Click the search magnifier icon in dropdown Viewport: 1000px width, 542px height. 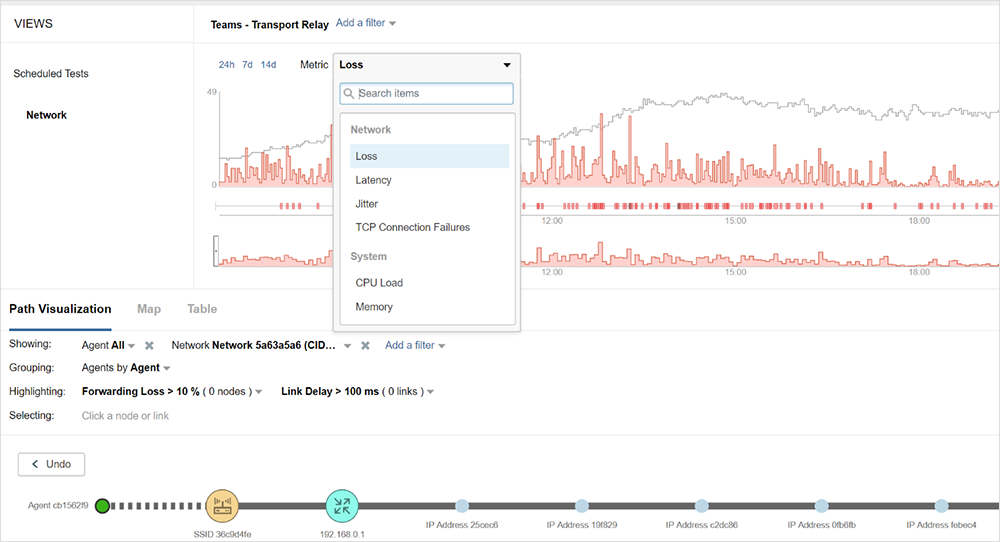(349, 94)
